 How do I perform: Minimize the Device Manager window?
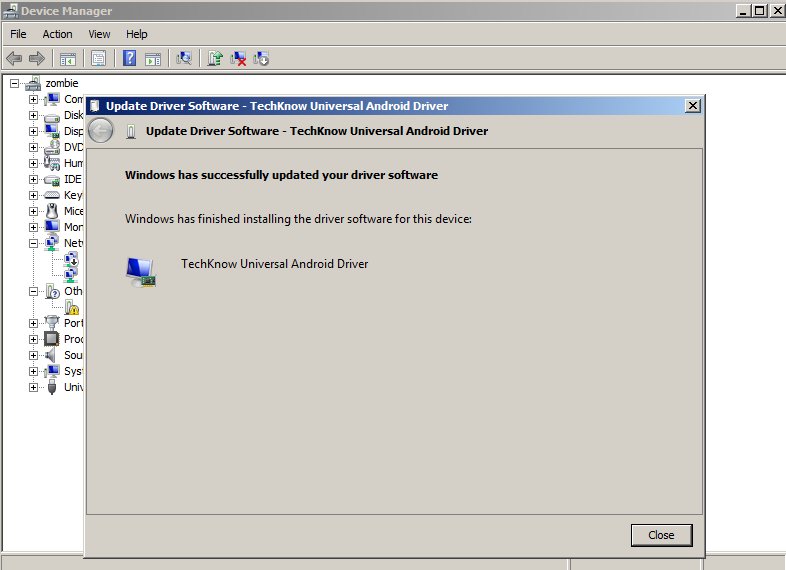(x=743, y=11)
